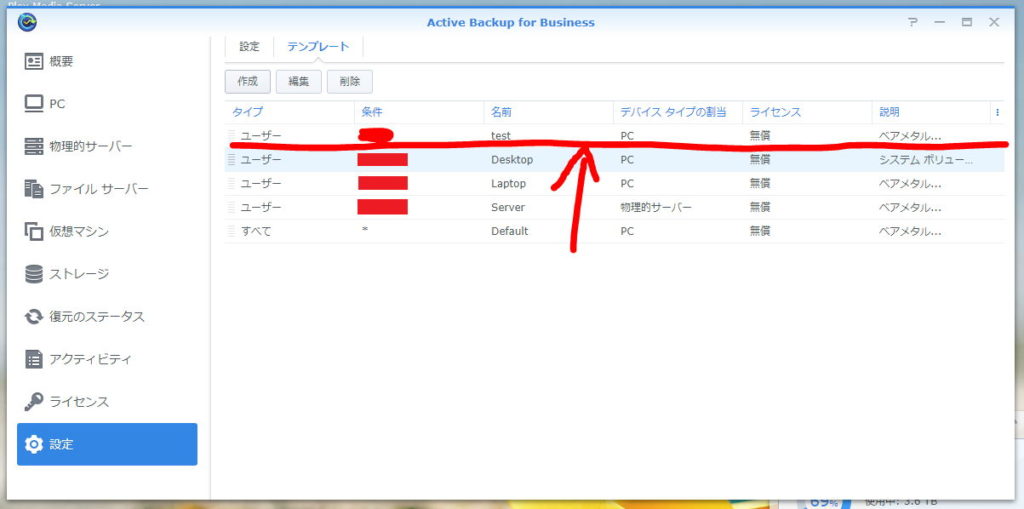The image size is (1024, 509).
Task: Open the 概要 overview icon in sidebar
Action: 33,61
